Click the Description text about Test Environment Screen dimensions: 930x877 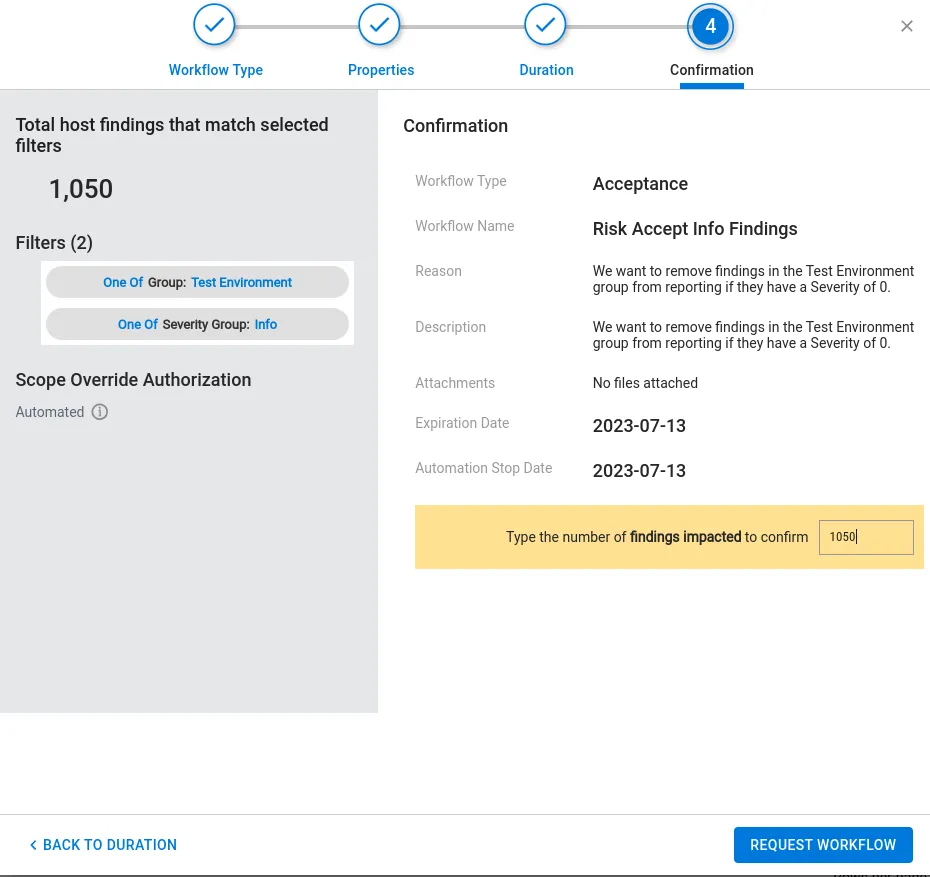point(753,335)
